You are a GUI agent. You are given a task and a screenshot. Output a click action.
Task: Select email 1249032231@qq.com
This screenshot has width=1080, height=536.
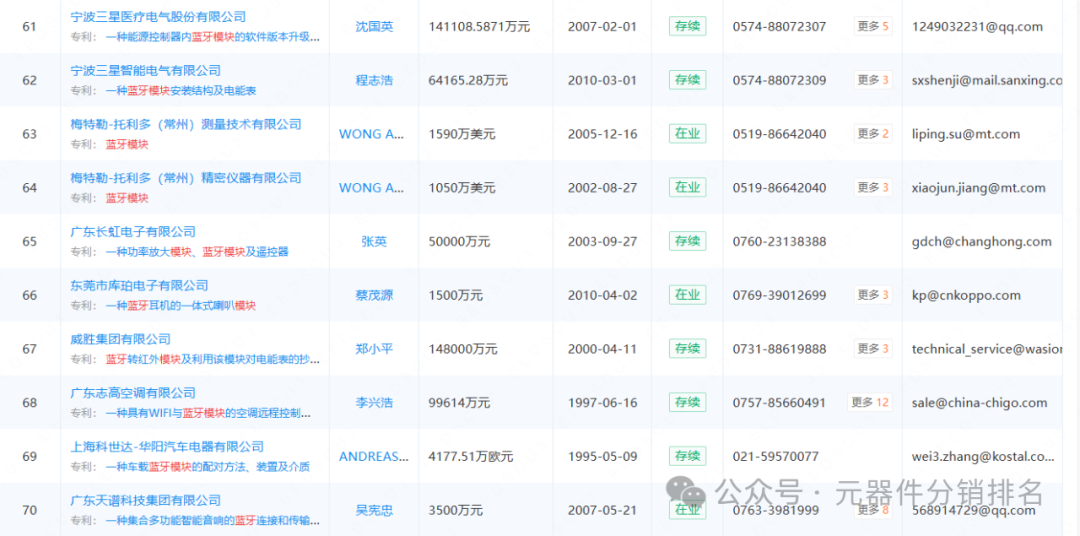977,27
